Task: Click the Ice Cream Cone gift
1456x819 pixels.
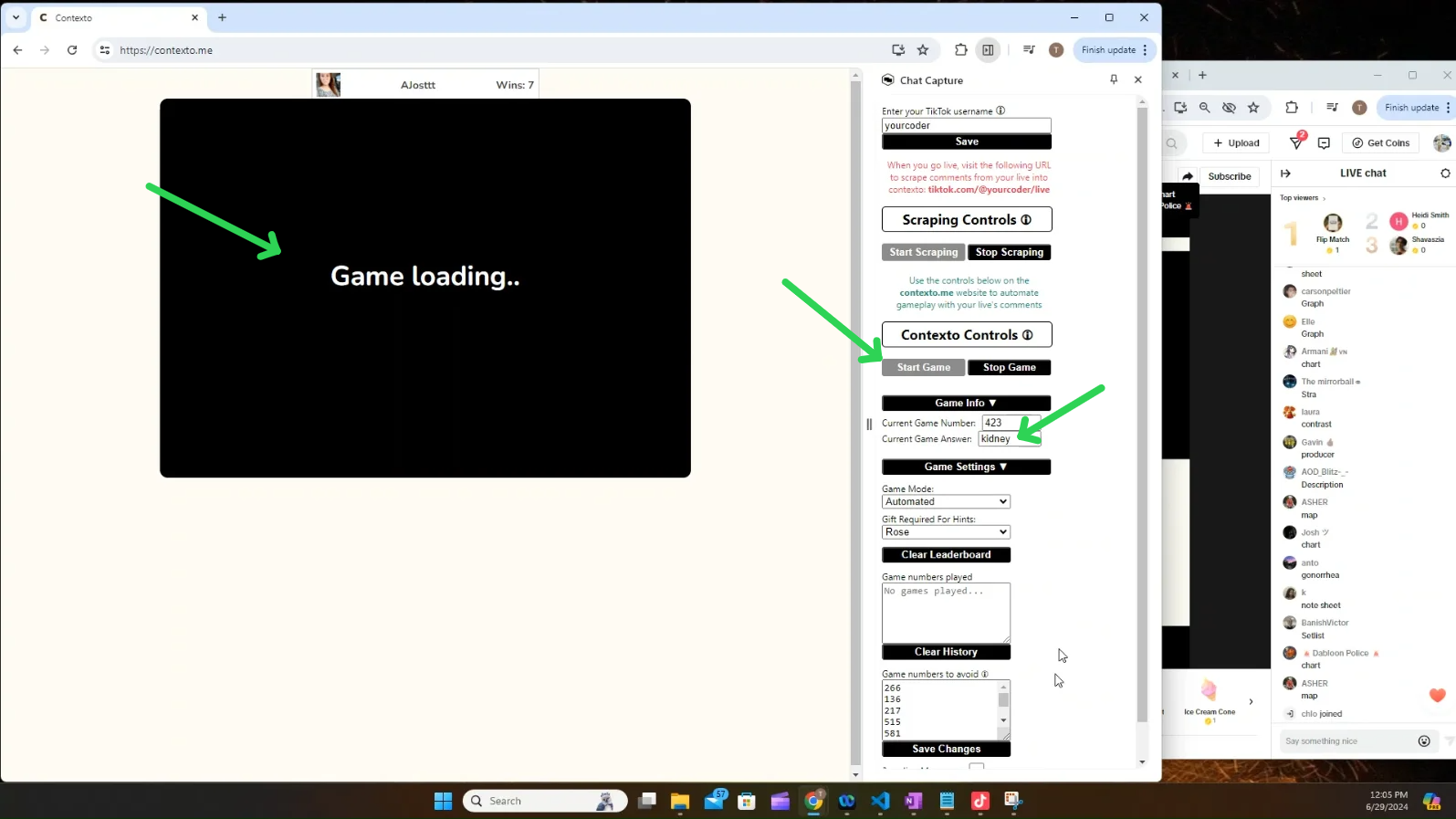Action: (x=1210, y=700)
